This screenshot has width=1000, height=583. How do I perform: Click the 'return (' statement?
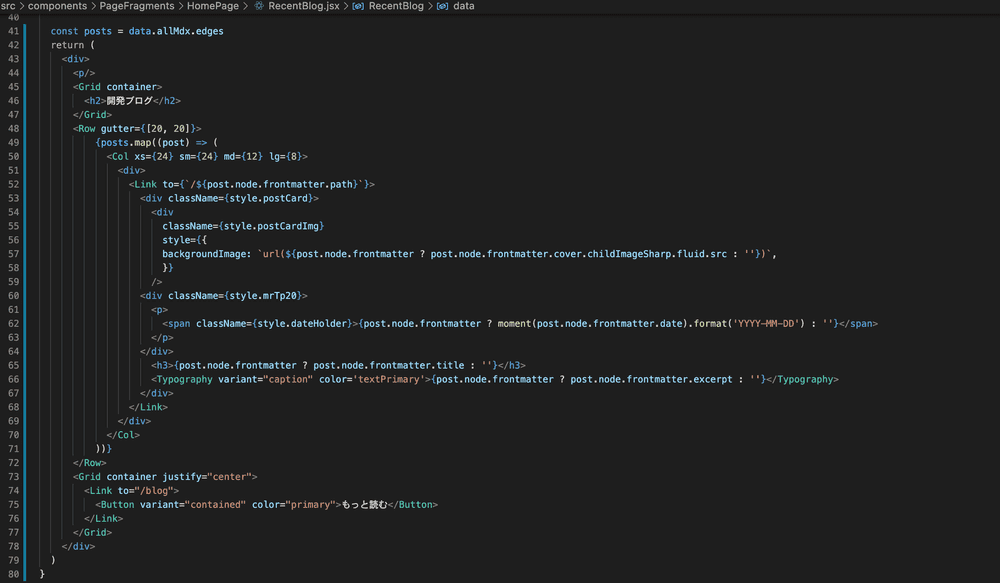pyautogui.click(x=73, y=45)
